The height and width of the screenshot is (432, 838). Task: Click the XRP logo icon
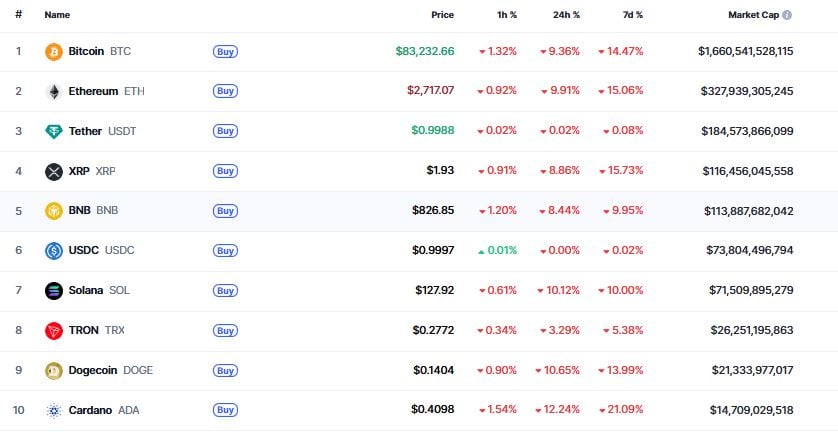pos(54,171)
